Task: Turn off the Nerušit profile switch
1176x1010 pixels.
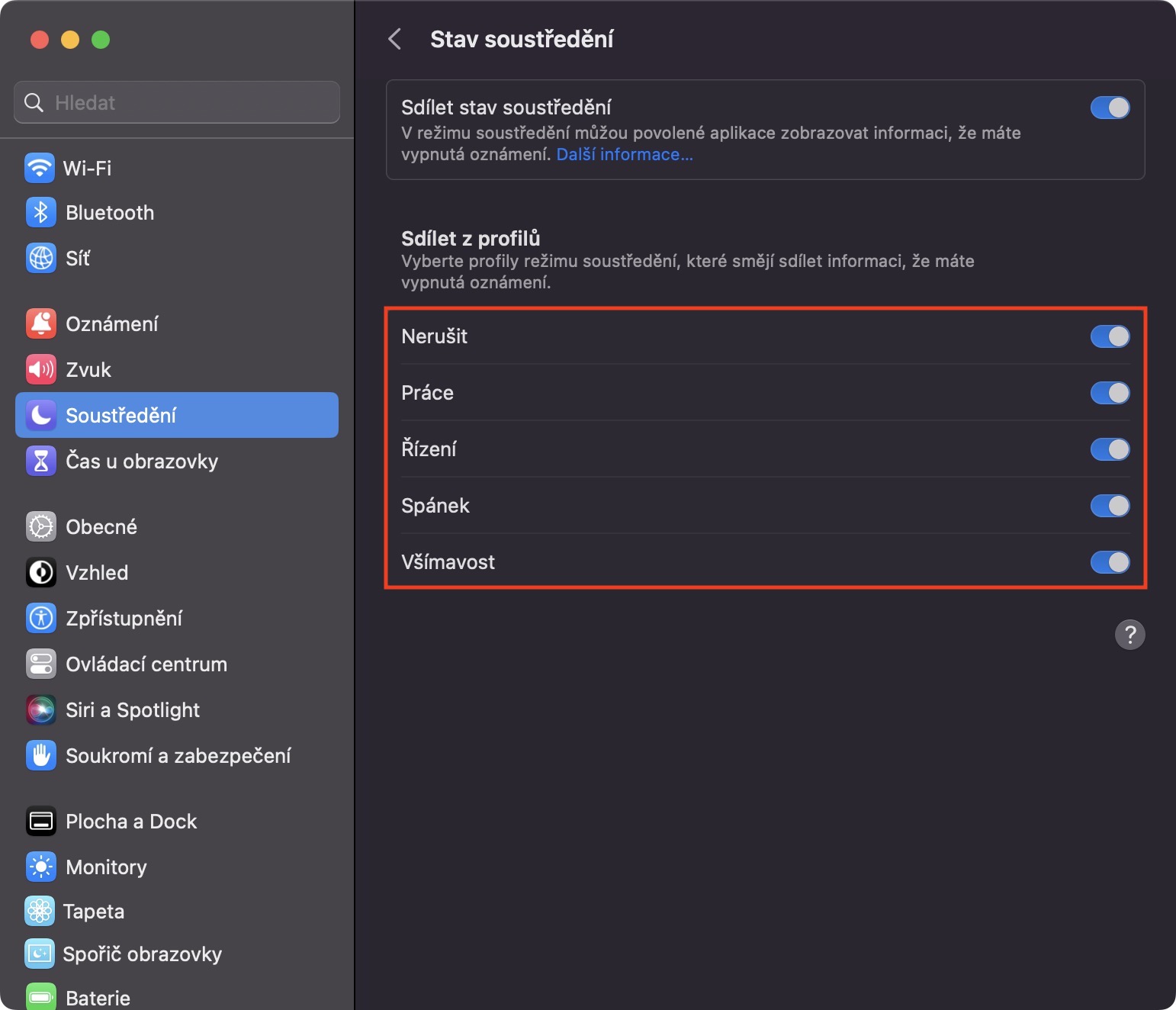Action: click(1110, 336)
